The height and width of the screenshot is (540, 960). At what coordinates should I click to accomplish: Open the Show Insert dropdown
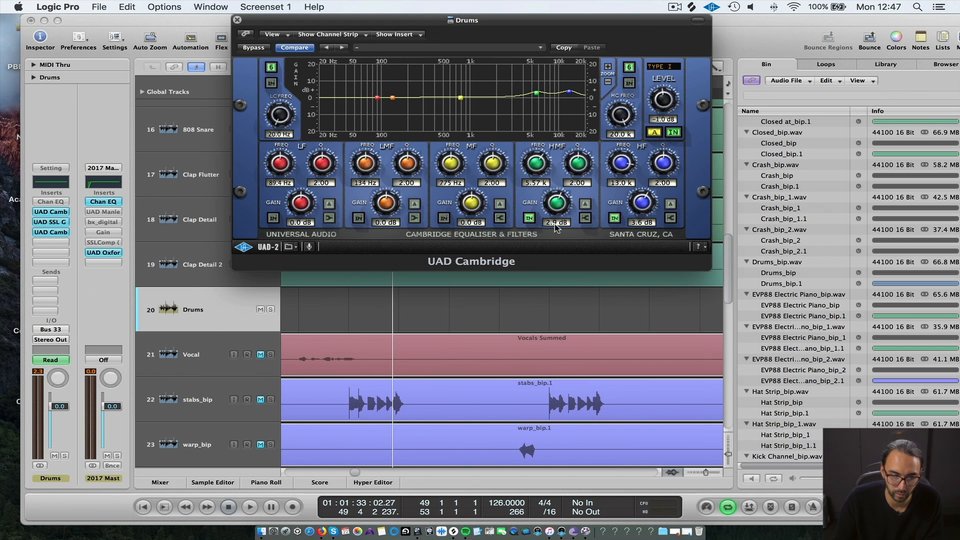398,34
